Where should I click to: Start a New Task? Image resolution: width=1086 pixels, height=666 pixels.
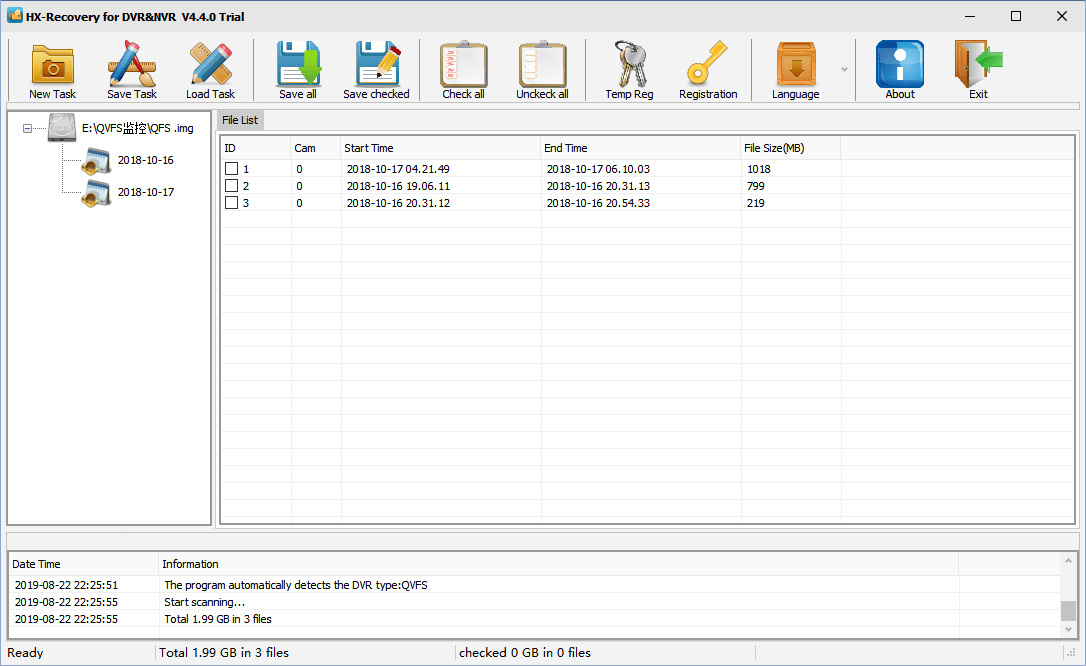point(52,68)
